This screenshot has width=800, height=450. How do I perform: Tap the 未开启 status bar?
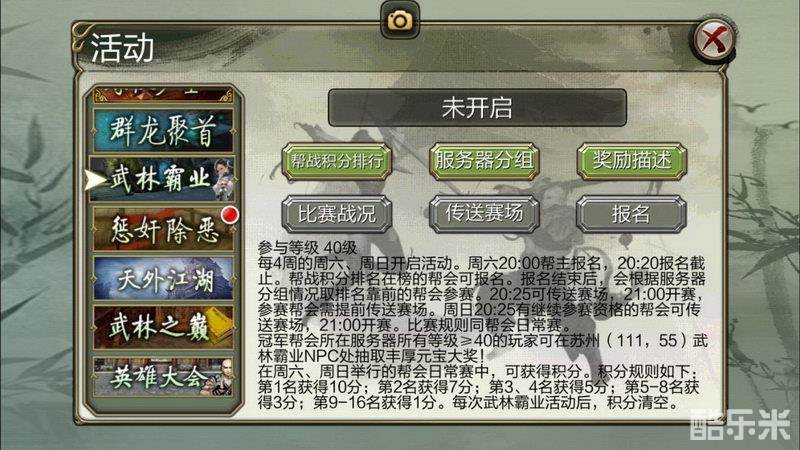[x=477, y=108]
